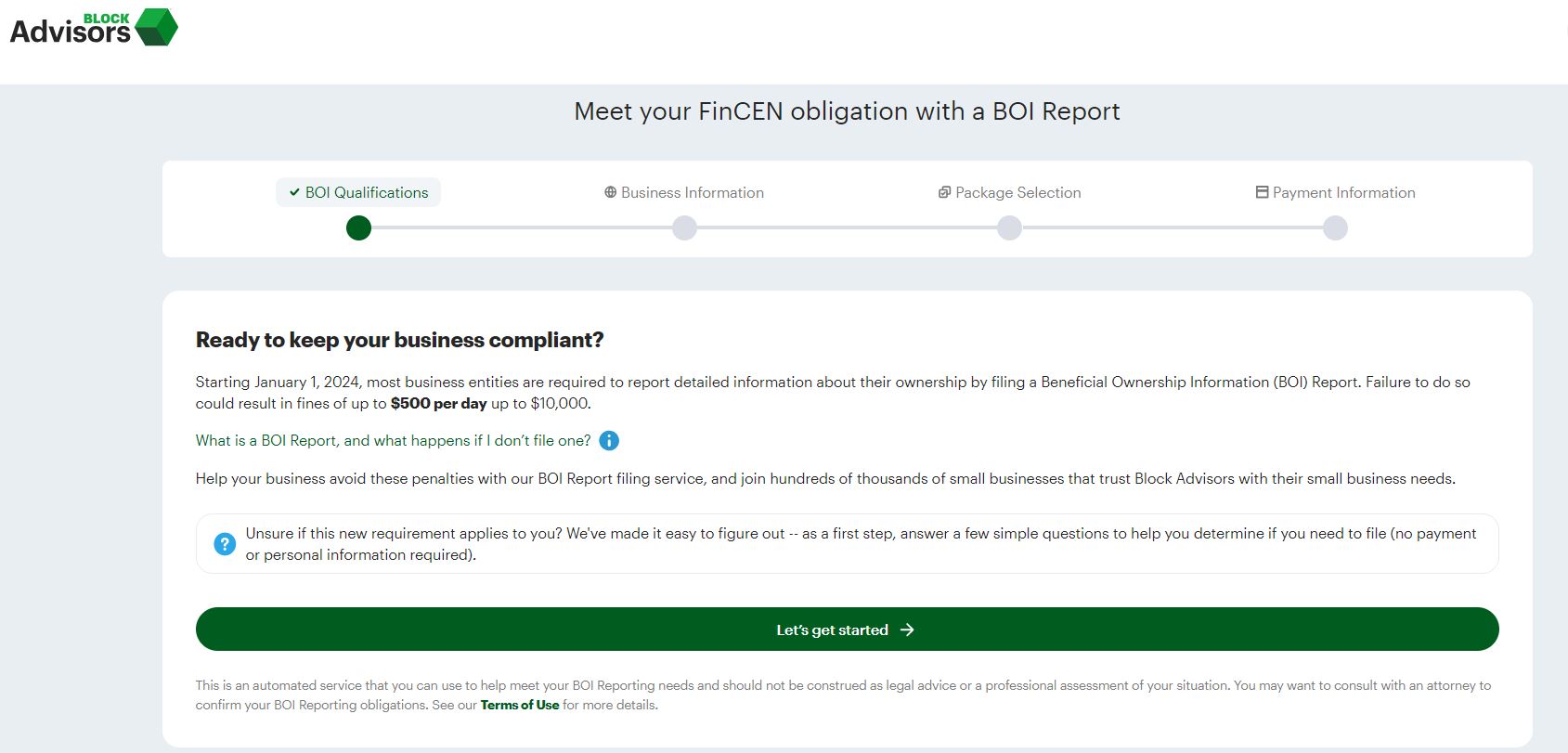
Task: Click the blue question mark icon
Action: tap(225, 544)
